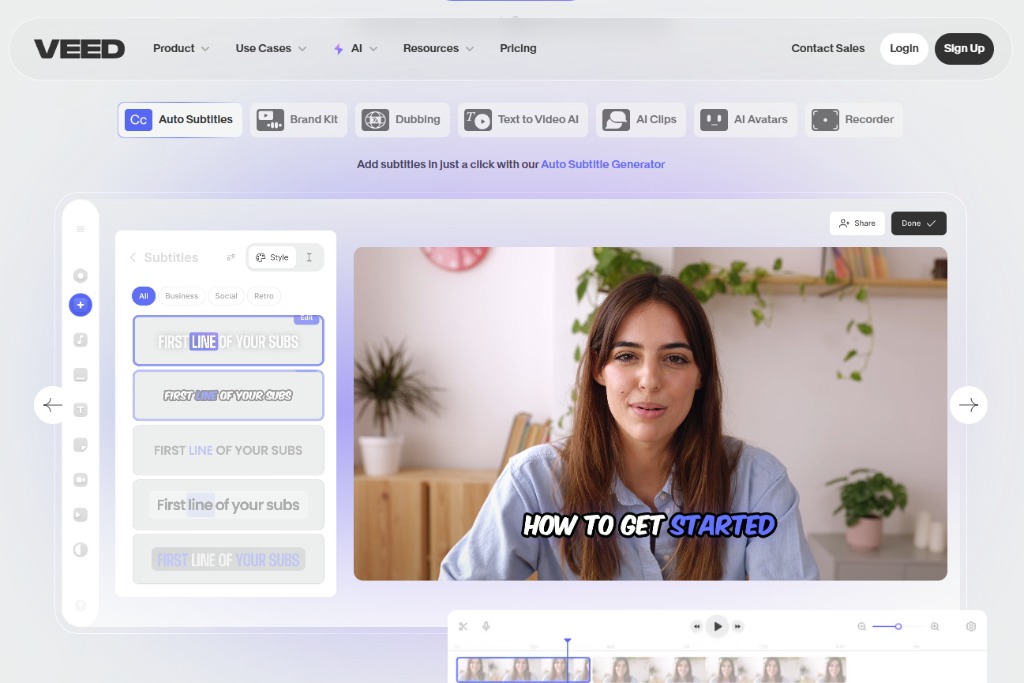
Task: Click the scissors split icon in the timeline toolbar
Action: (x=463, y=626)
